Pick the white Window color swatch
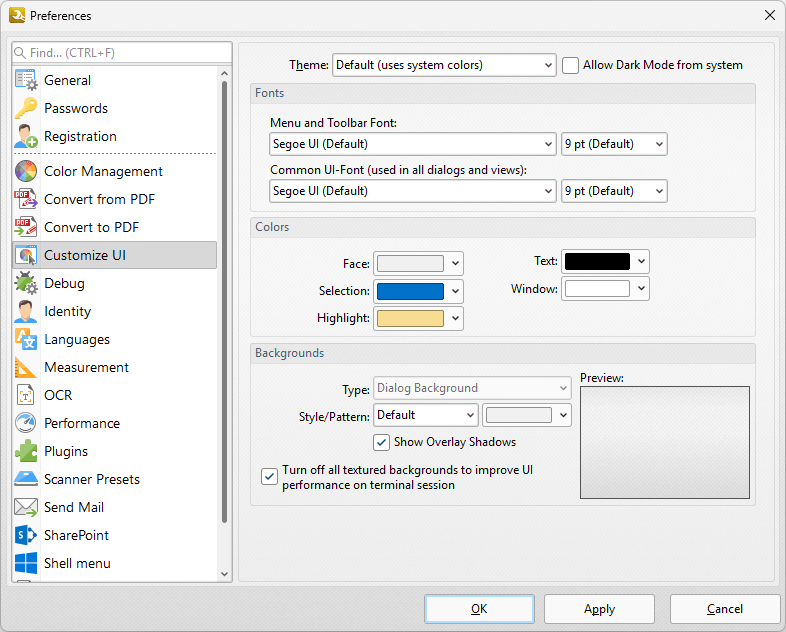The height and width of the screenshot is (632, 786). [x=598, y=289]
